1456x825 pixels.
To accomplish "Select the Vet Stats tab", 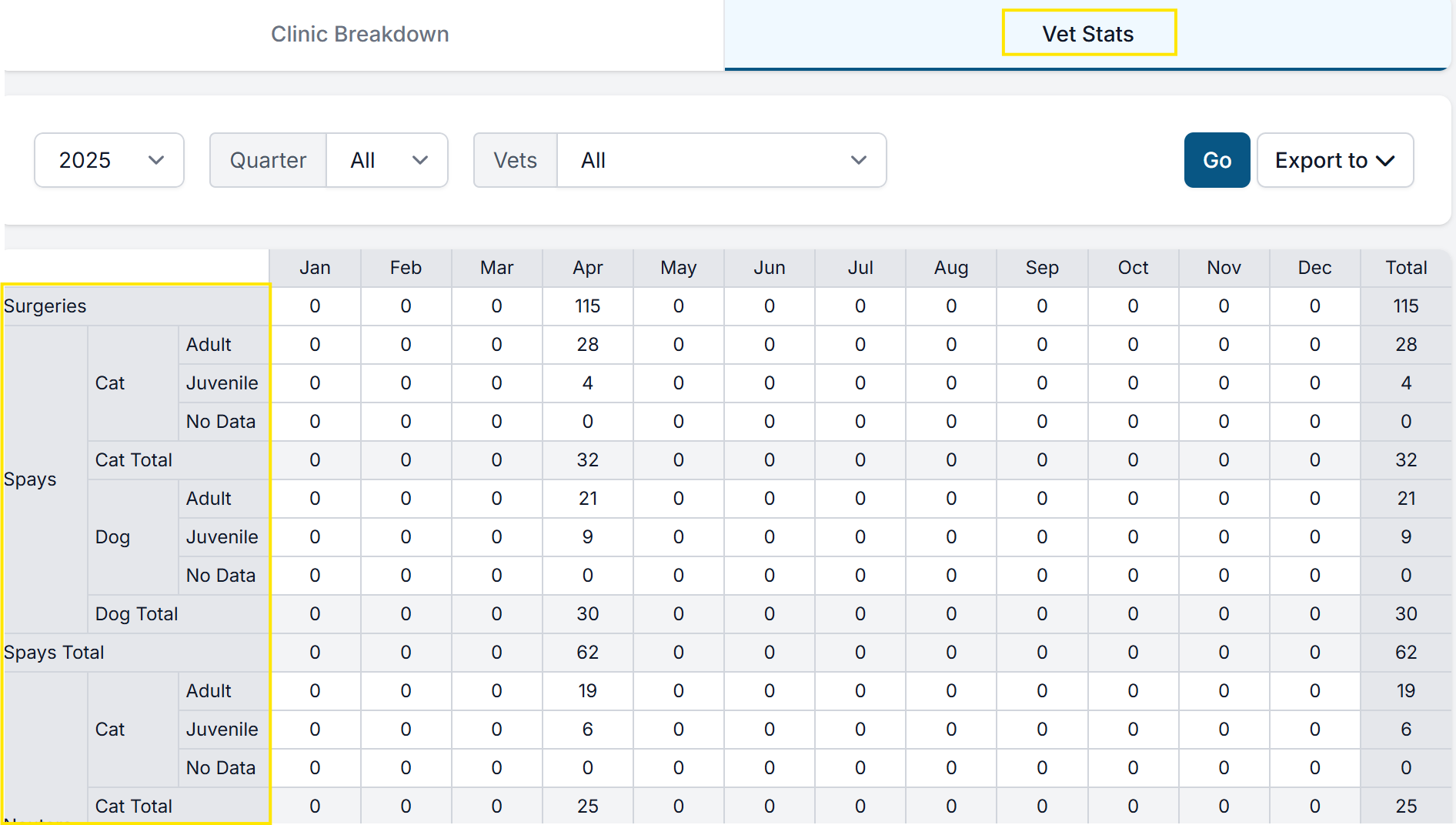I will tap(1087, 34).
